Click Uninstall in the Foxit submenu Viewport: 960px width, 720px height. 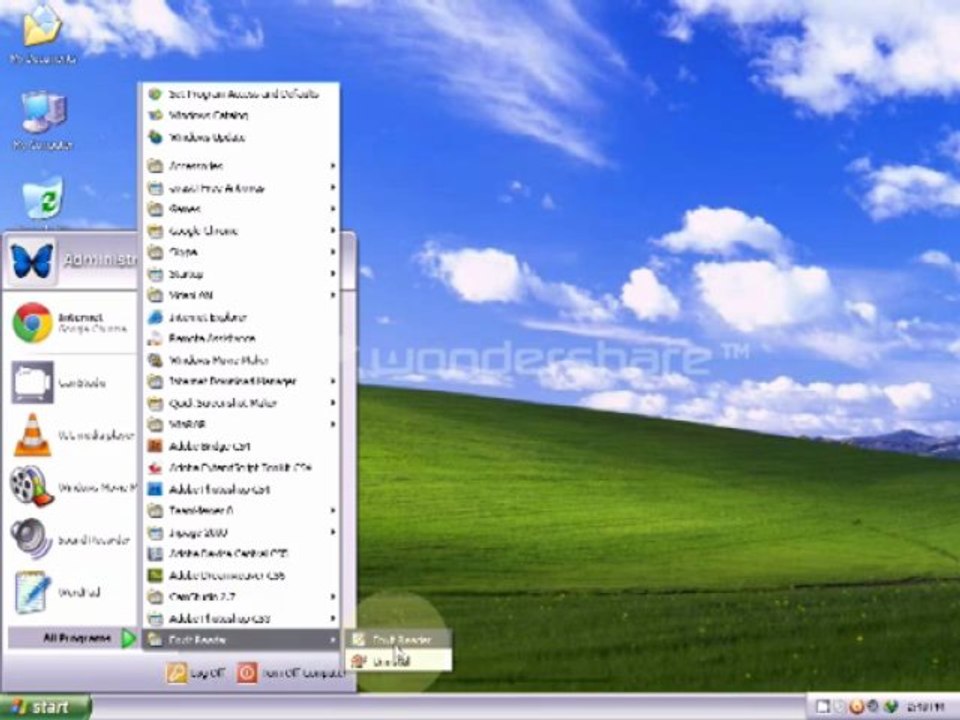click(399, 661)
